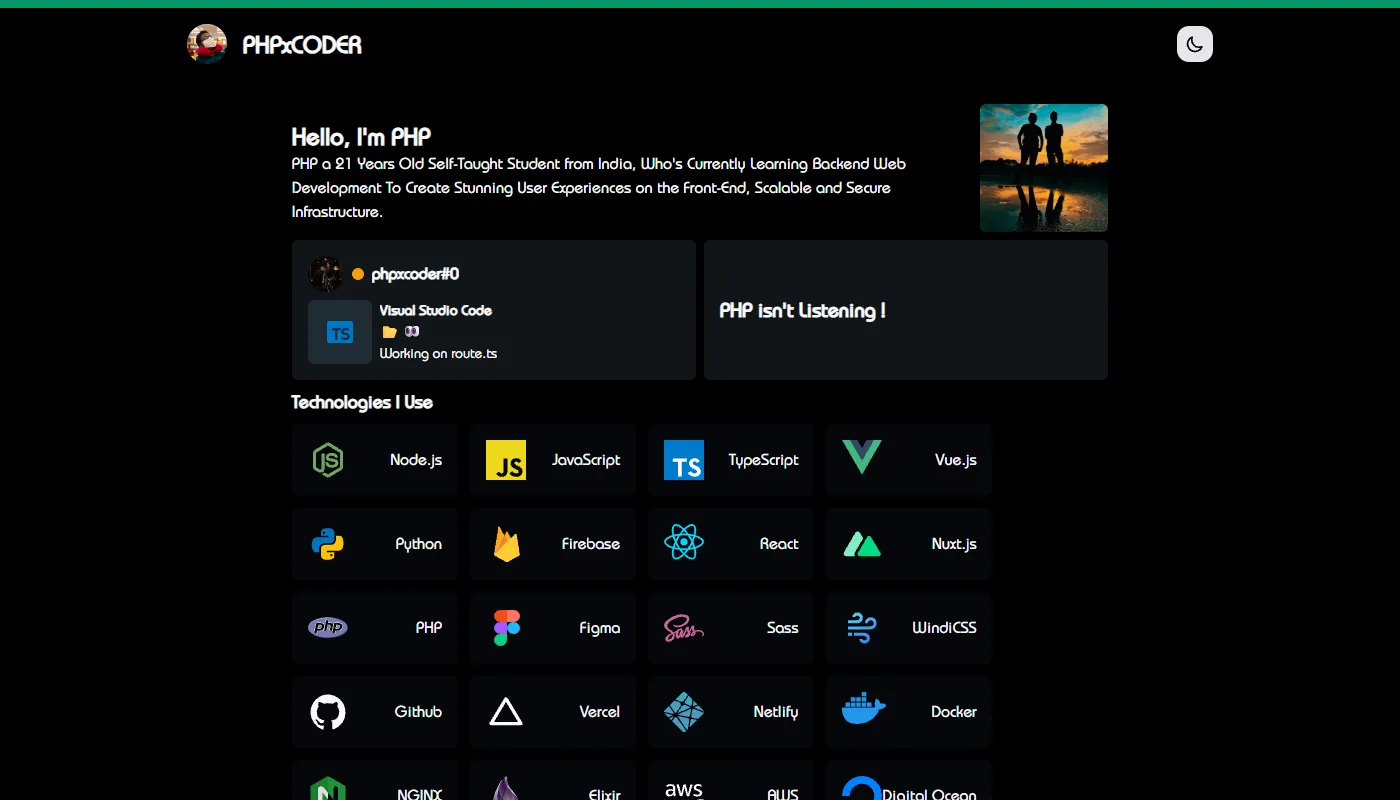Click the Elixir purple drop icon
The width and height of the screenshot is (1400, 800).
[x=506, y=788]
